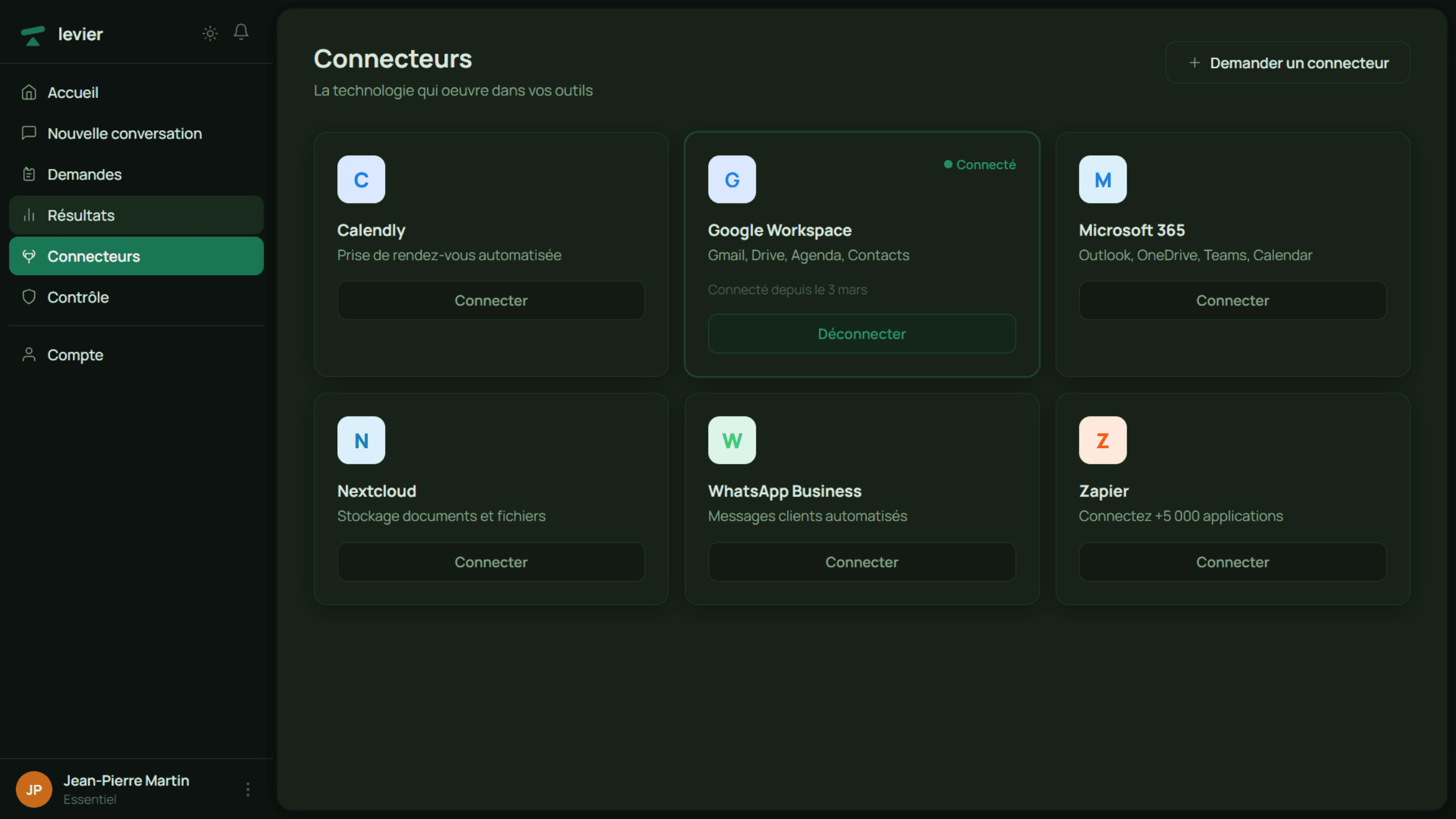1456x819 pixels.
Task: Click the plus icon on Demander un connecteur
Action: click(x=1194, y=63)
